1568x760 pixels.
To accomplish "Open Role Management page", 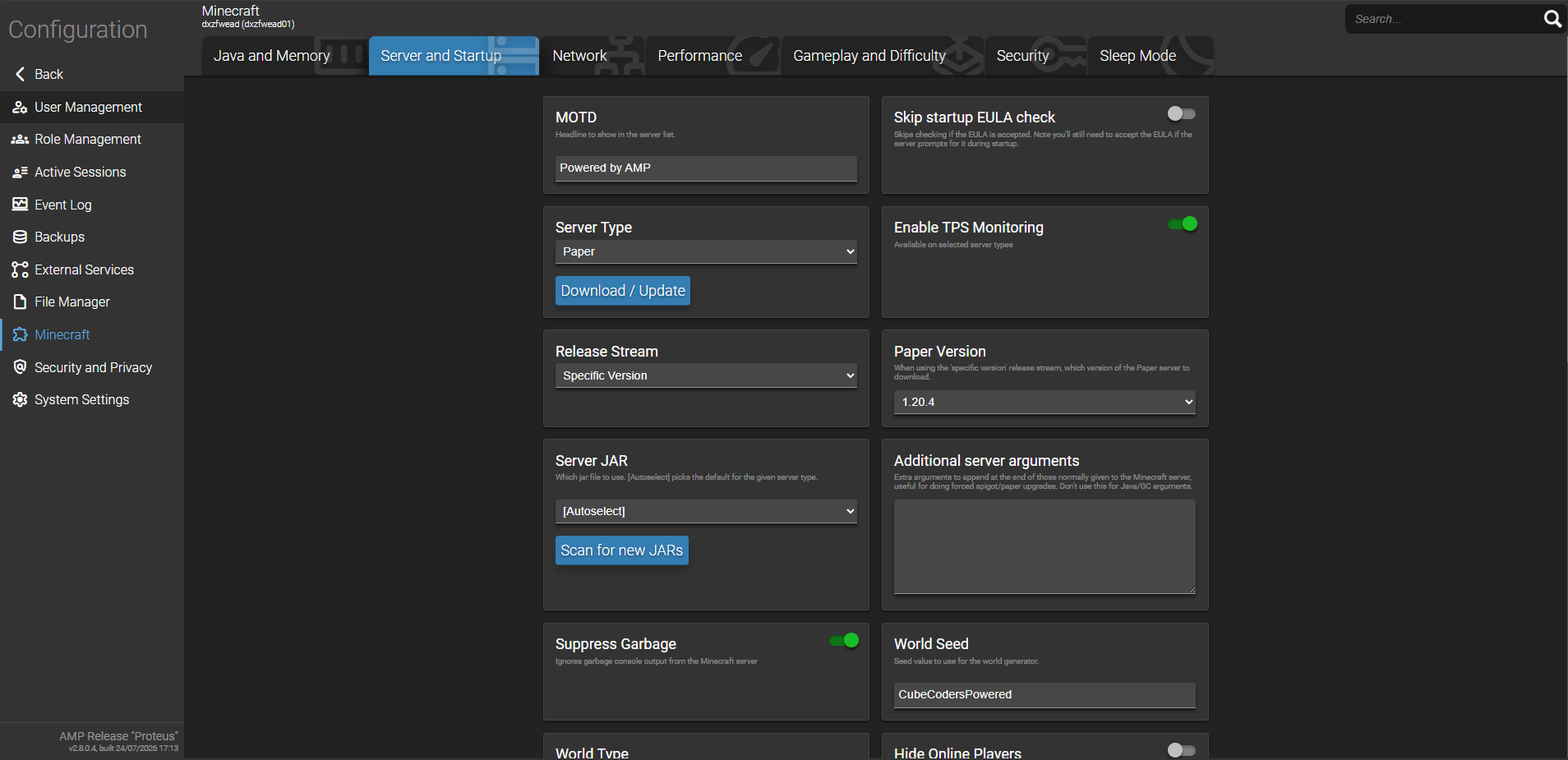I will click(x=92, y=140).
